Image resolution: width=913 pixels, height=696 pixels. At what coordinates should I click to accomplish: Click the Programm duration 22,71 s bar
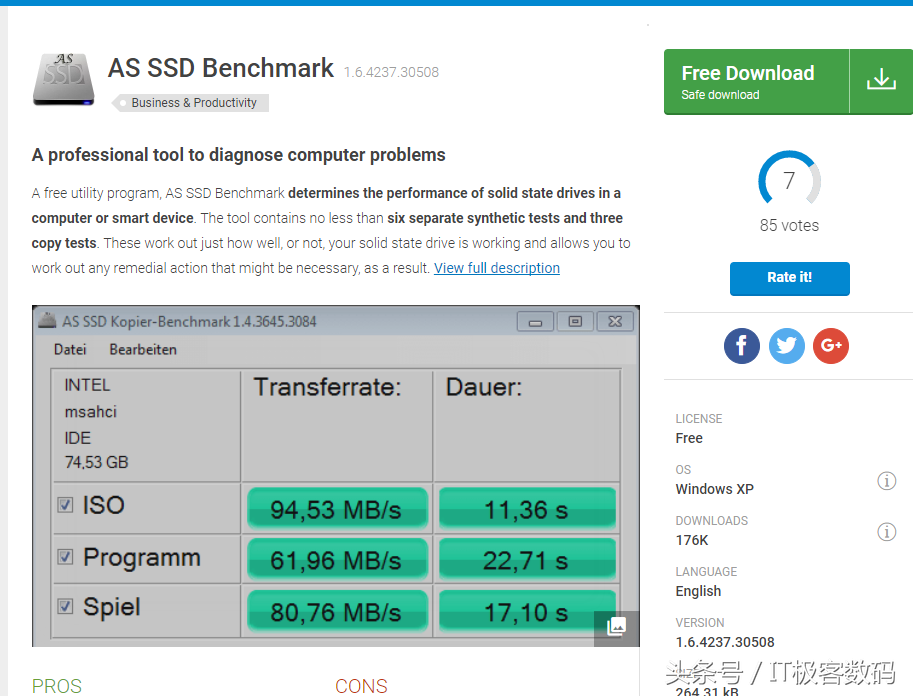tap(527, 560)
